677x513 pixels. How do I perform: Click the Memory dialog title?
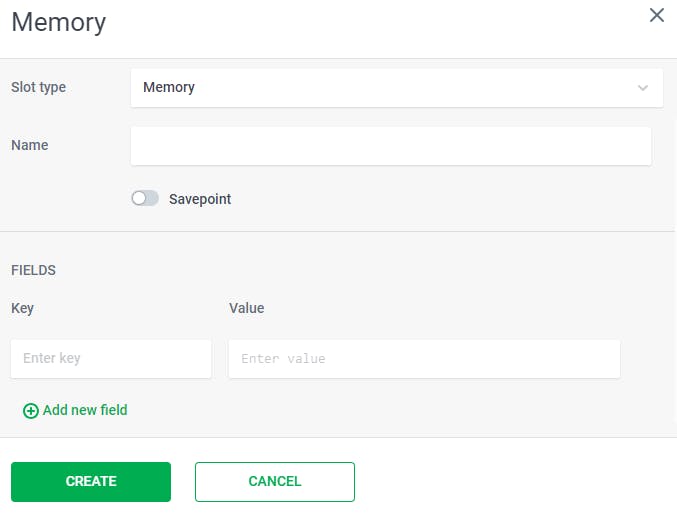point(59,22)
